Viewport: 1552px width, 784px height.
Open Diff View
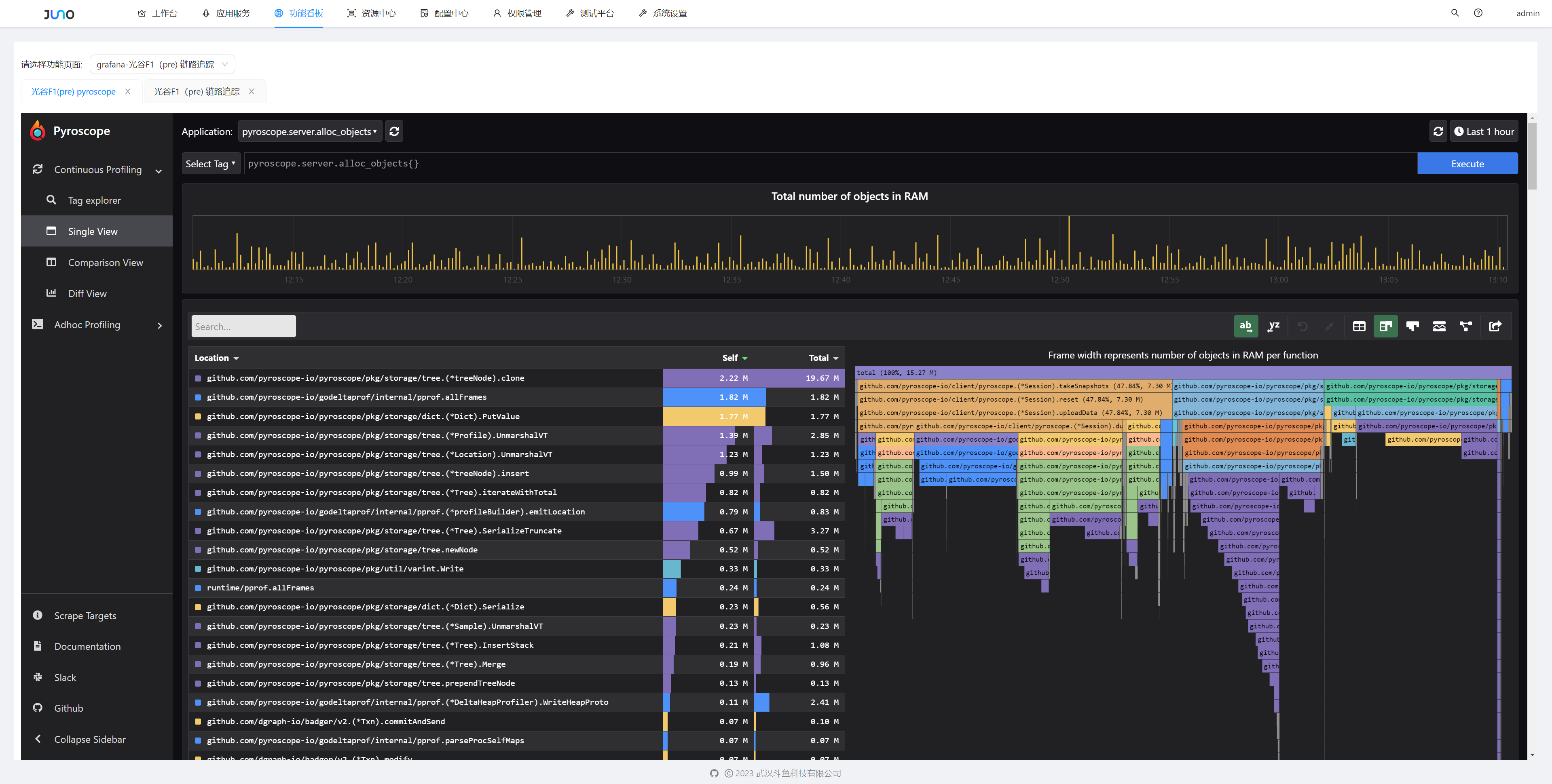tap(97, 293)
